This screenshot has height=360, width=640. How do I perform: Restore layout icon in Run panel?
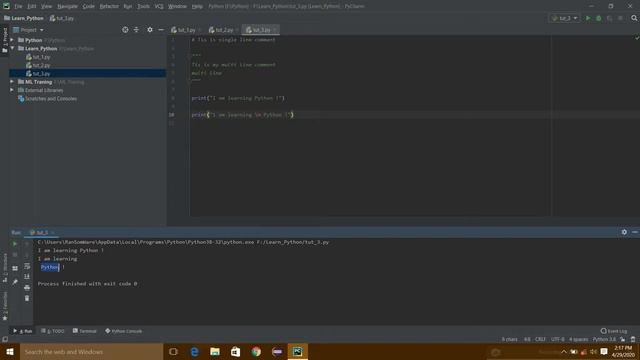15,268
